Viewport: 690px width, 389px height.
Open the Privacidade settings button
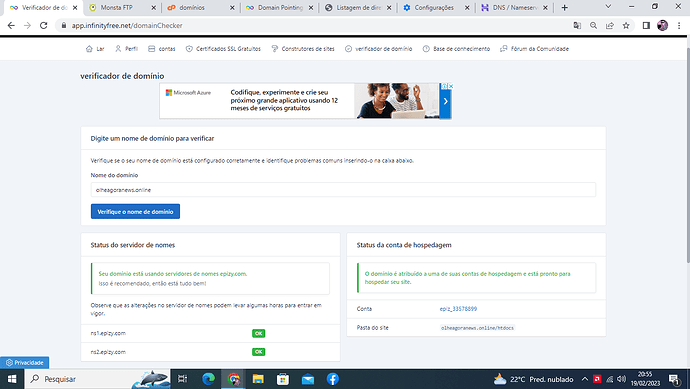(25, 363)
